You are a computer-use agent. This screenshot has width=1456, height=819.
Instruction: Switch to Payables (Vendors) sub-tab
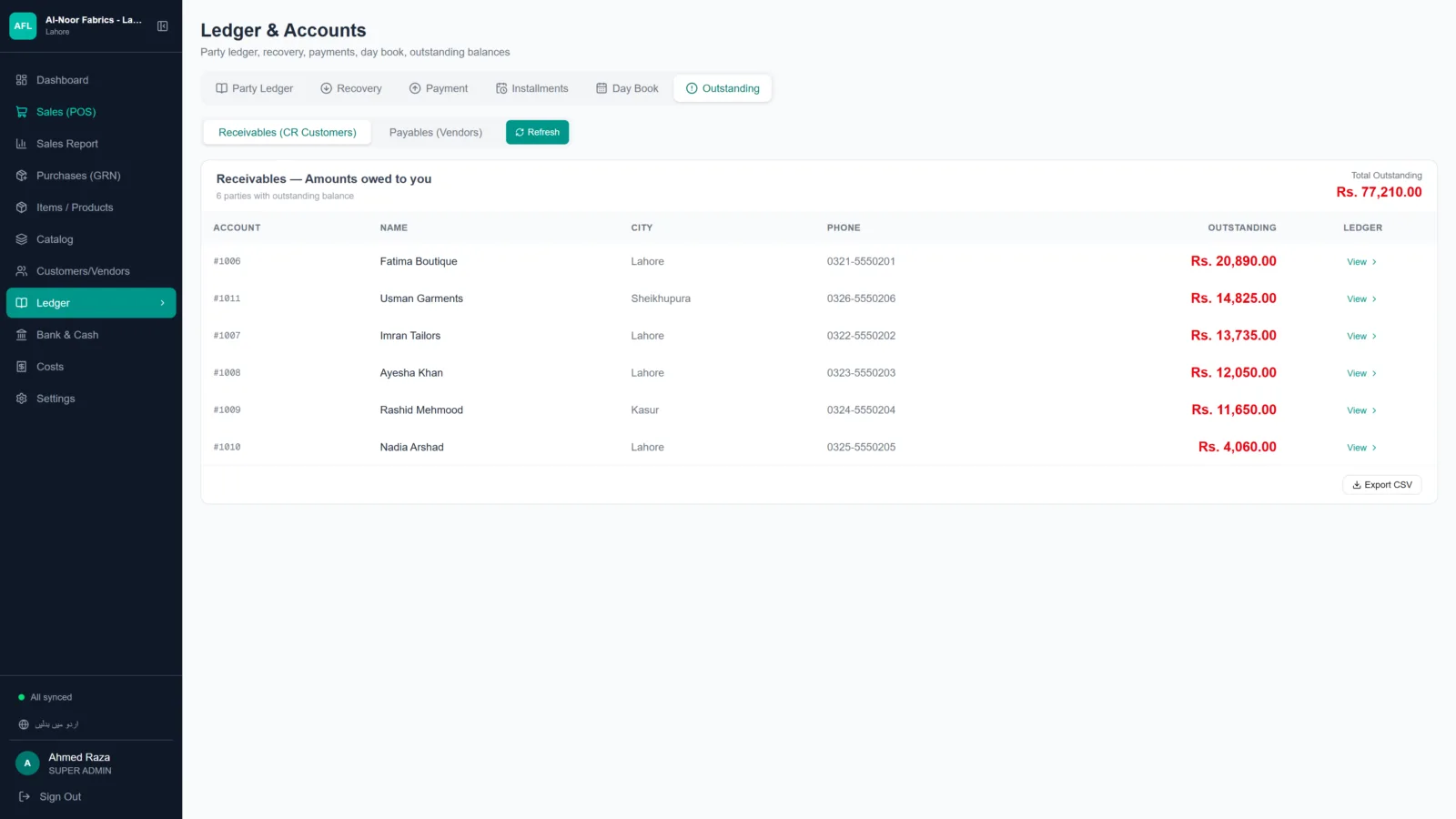coord(436,132)
